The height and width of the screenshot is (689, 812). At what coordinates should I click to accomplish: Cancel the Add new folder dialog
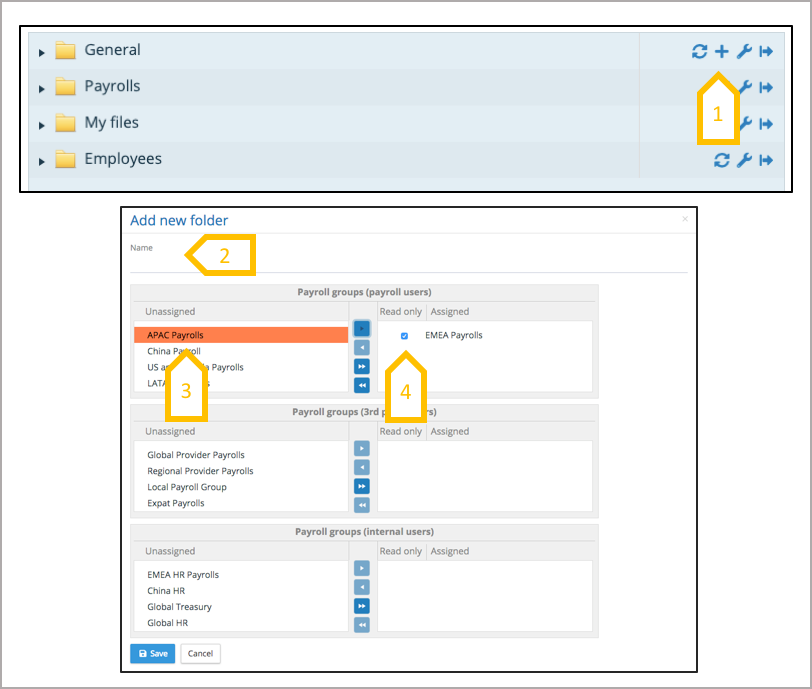(200, 653)
